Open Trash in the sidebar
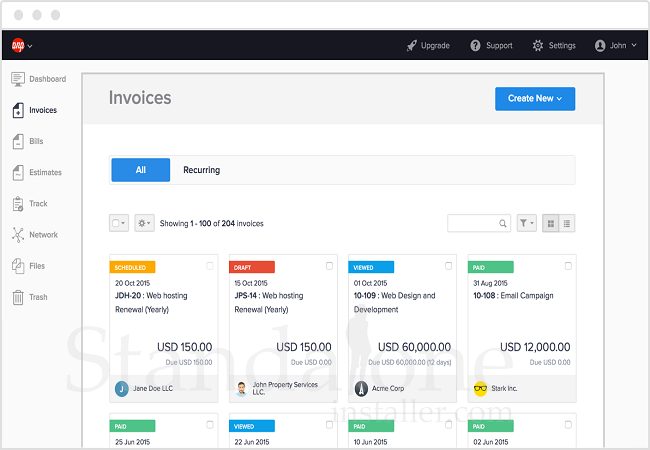The width and height of the screenshot is (650, 450). click(38, 297)
